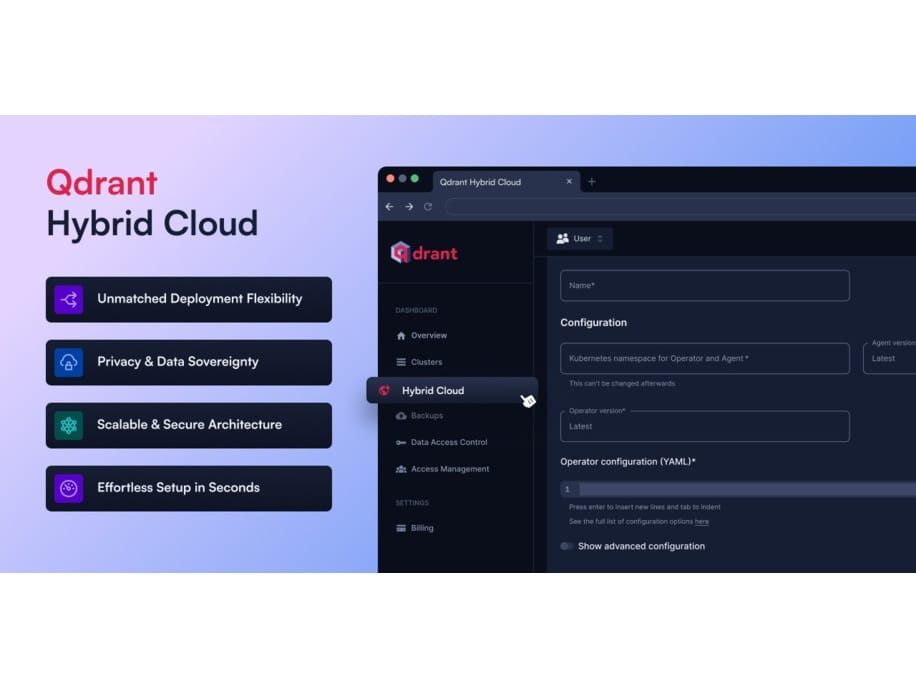Select Hybrid Cloud in the navigation menu

(x=432, y=390)
